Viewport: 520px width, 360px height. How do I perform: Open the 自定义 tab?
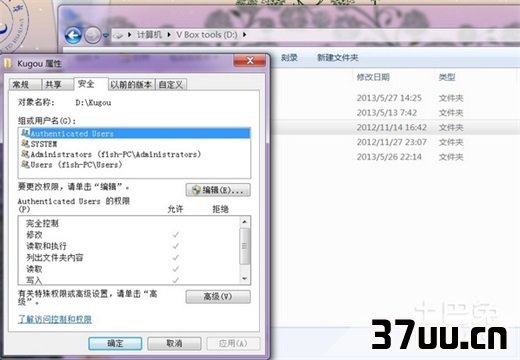click(171, 85)
